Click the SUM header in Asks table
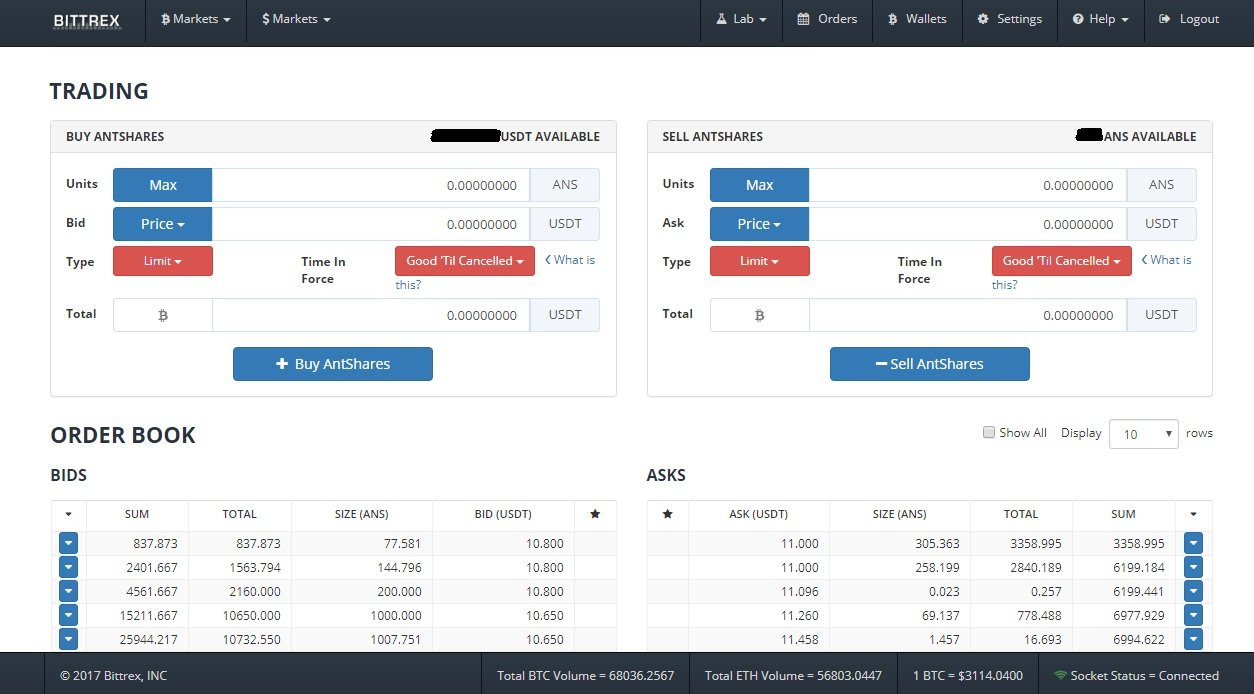 coord(1123,514)
